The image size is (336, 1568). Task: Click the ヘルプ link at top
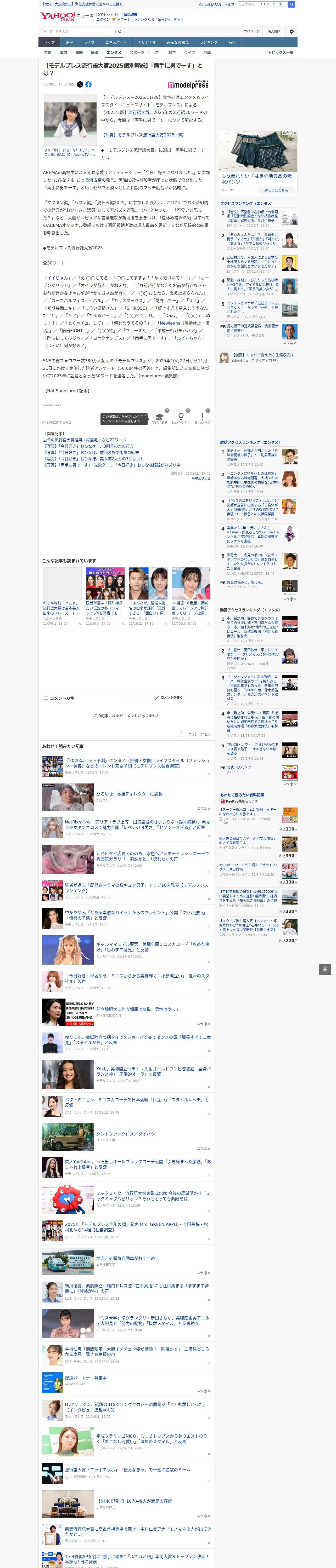(229, 4)
